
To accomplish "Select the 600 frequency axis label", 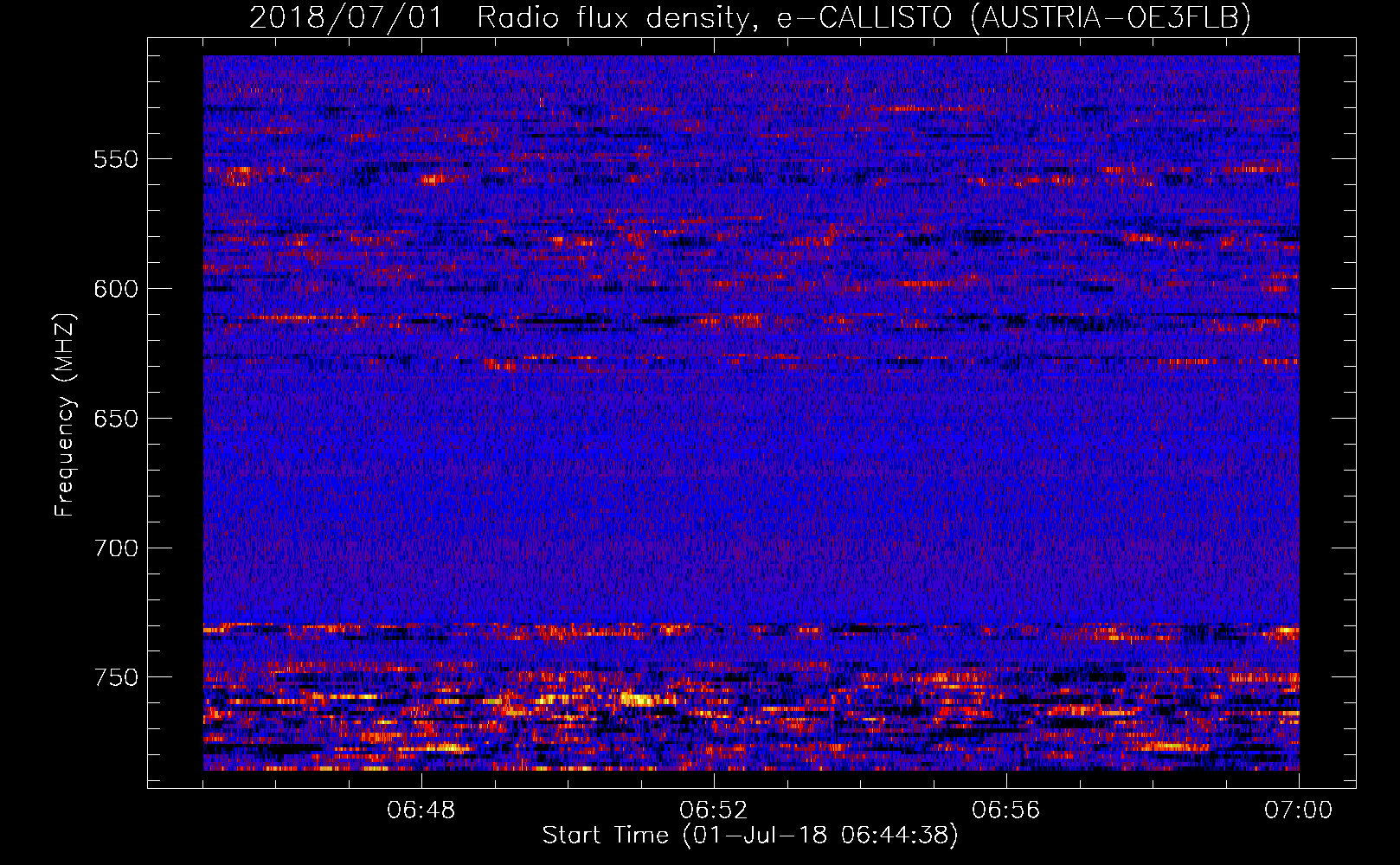I will (x=116, y=289).
